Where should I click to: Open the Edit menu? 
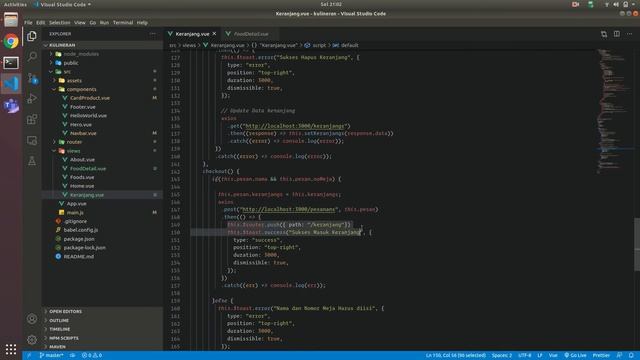tap(40, 23)
